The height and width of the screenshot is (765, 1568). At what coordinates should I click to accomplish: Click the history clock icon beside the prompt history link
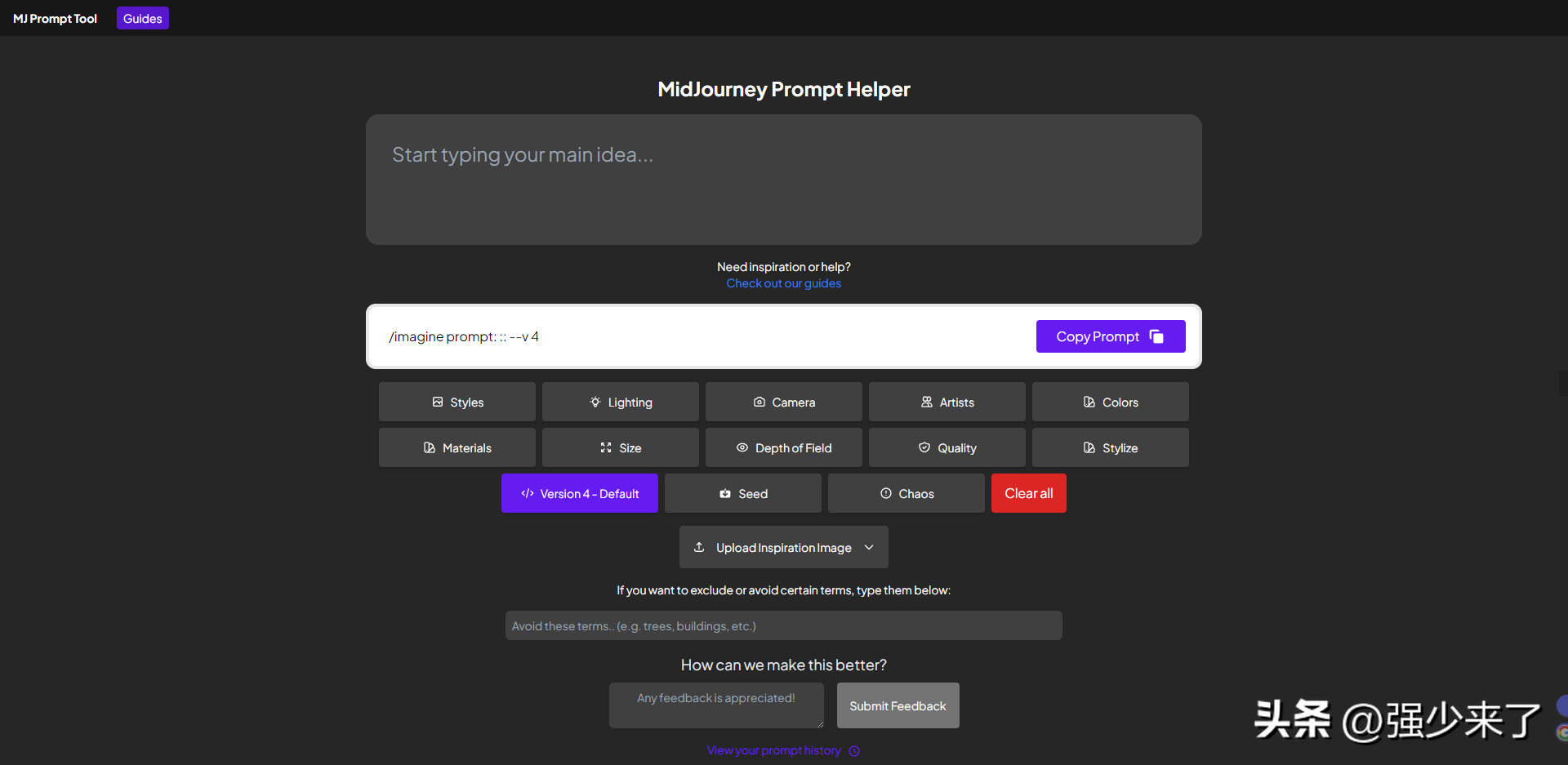pyautogui.click(x=854, y=751)
